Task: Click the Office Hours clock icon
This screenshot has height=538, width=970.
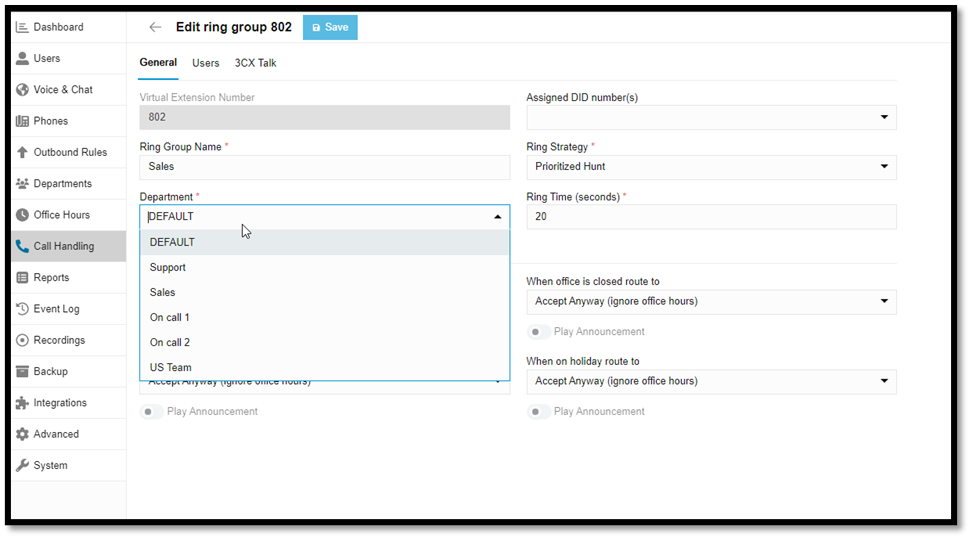Action: [x=22, y=215]
